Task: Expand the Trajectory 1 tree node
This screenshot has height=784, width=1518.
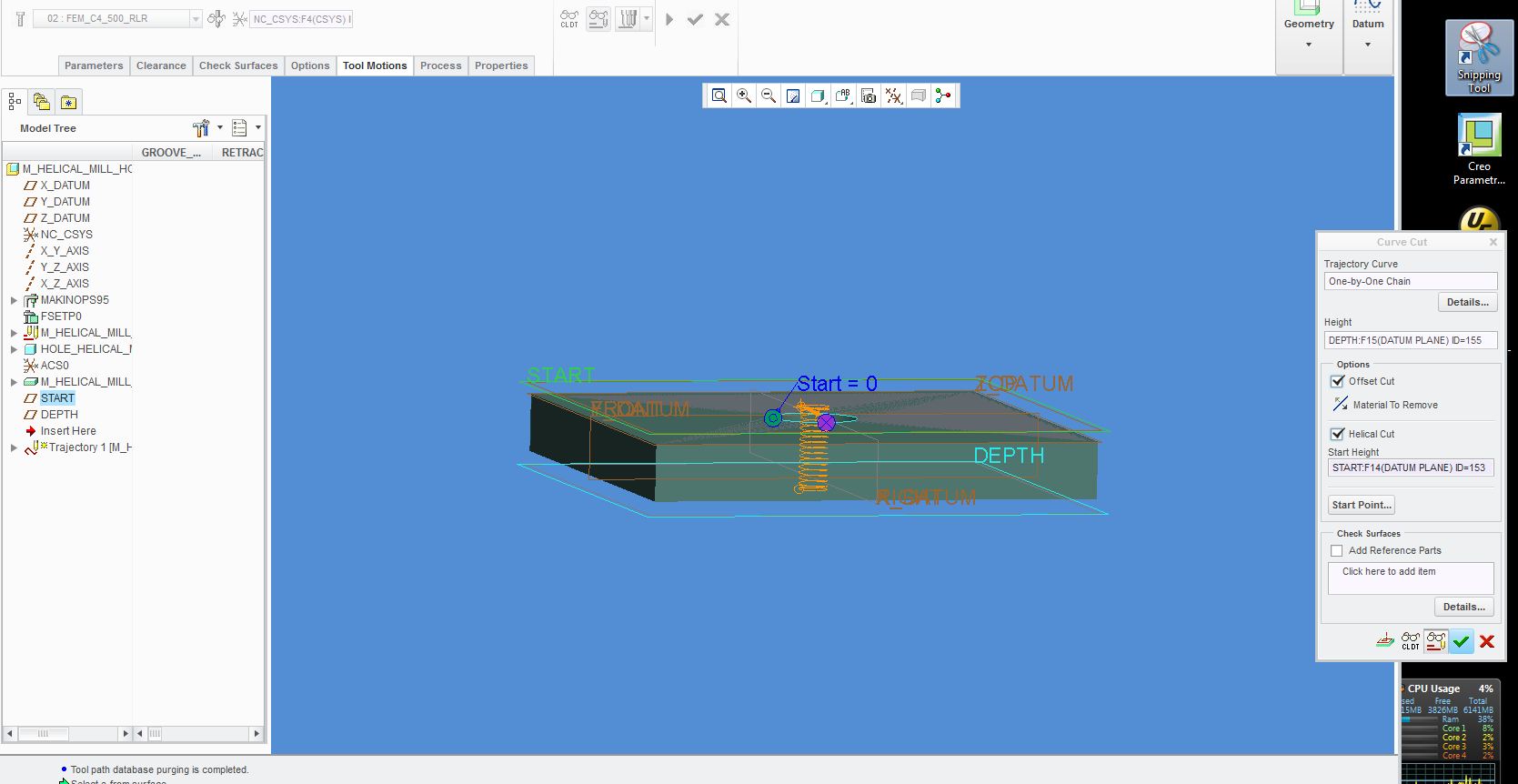Action: coord(14,447)
